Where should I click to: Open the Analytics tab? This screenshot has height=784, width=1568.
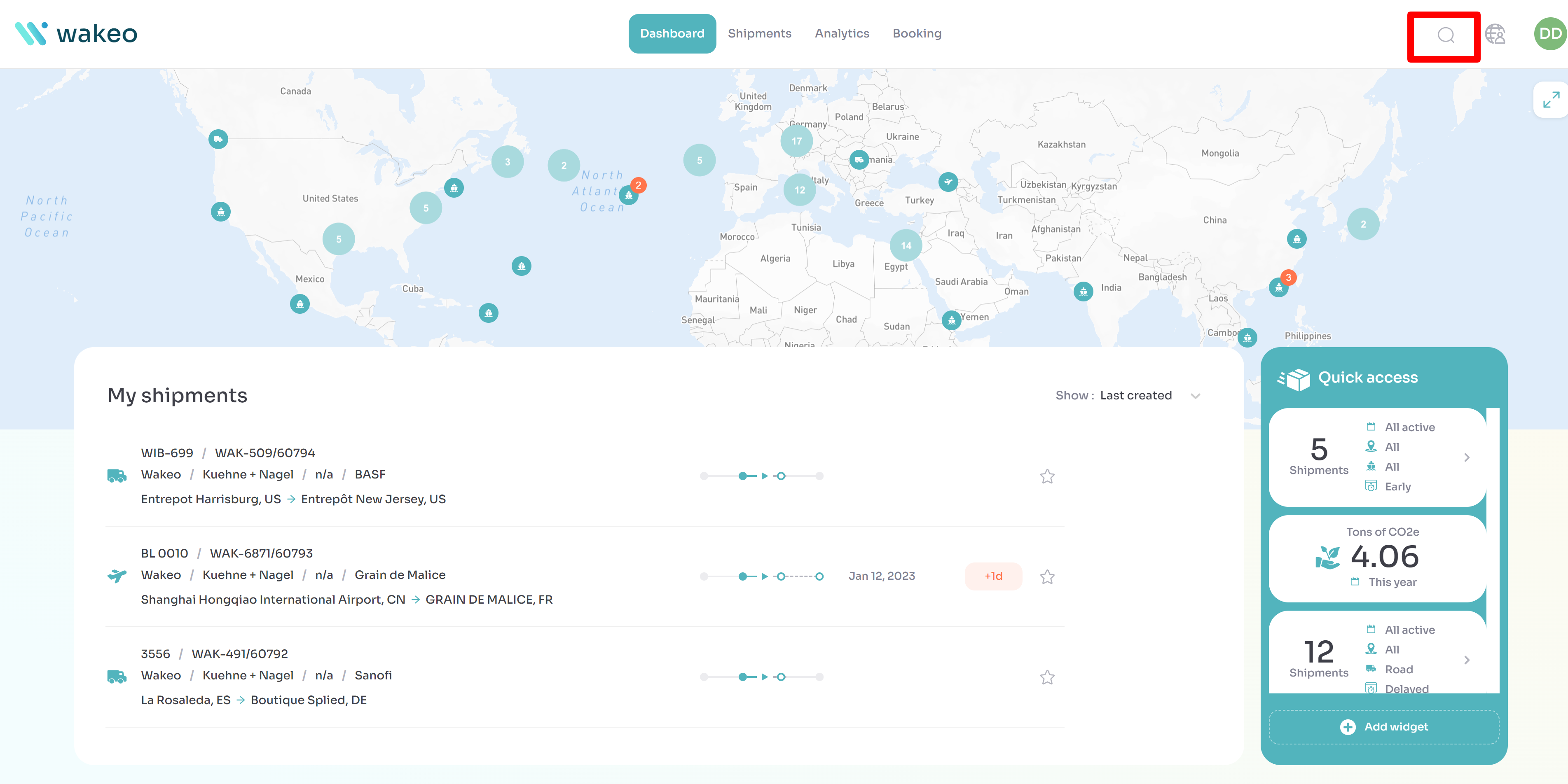coord(842,34)
